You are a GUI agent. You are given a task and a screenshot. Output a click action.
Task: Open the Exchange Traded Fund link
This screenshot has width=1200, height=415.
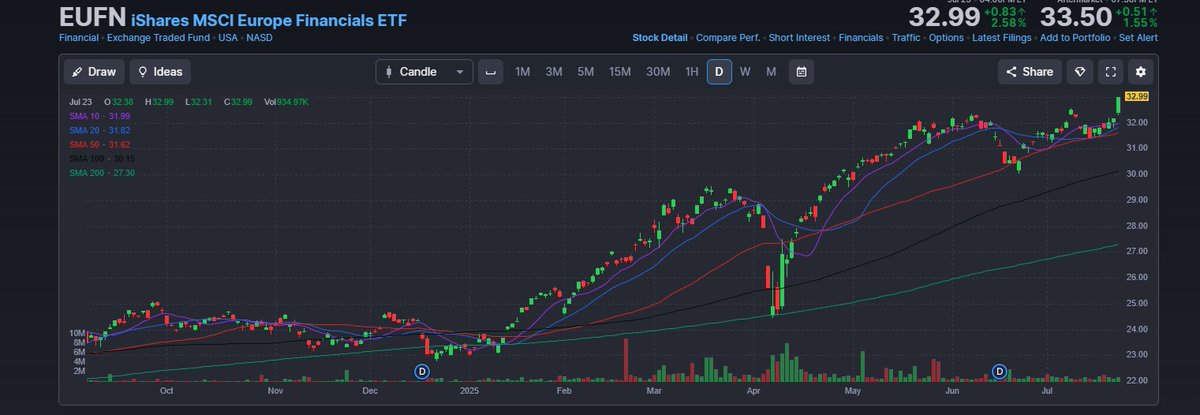click(156, 38)
